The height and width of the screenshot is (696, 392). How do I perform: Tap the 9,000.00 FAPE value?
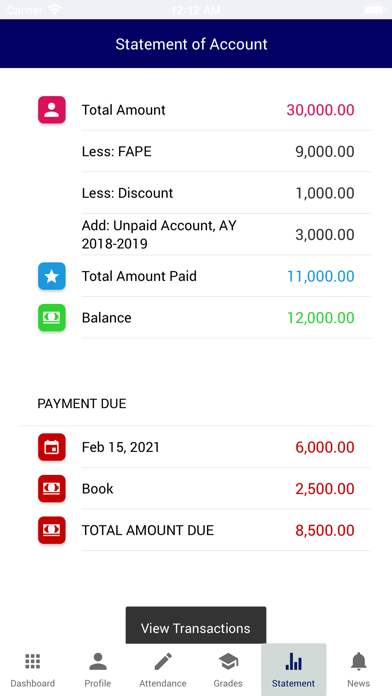(325, 151)
